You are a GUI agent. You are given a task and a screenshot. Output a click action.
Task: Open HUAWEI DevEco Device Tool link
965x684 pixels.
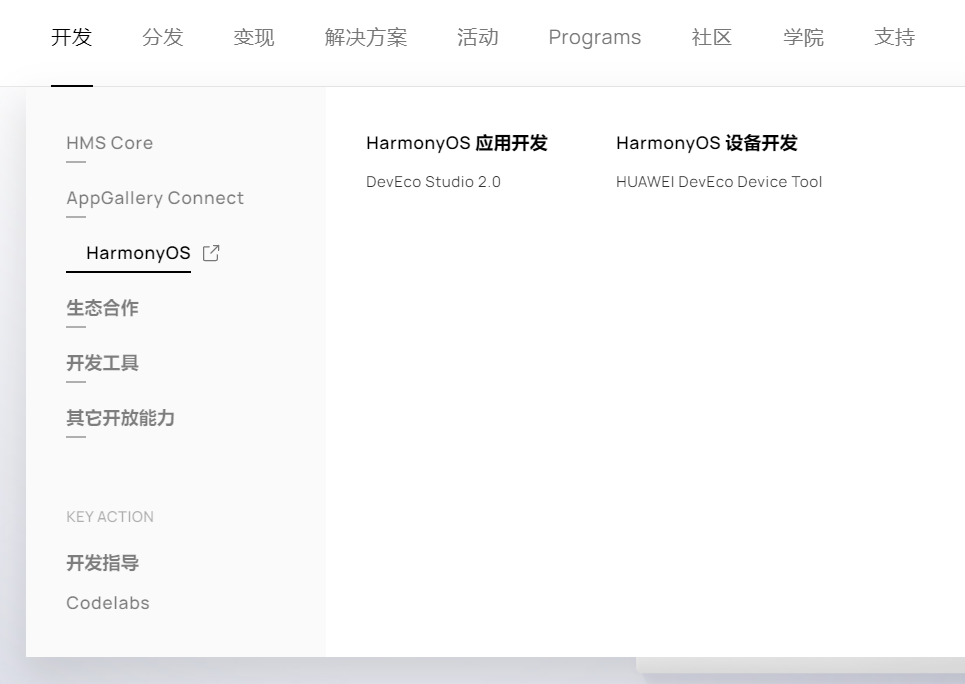pyautogui.click(x=719, y=182)
